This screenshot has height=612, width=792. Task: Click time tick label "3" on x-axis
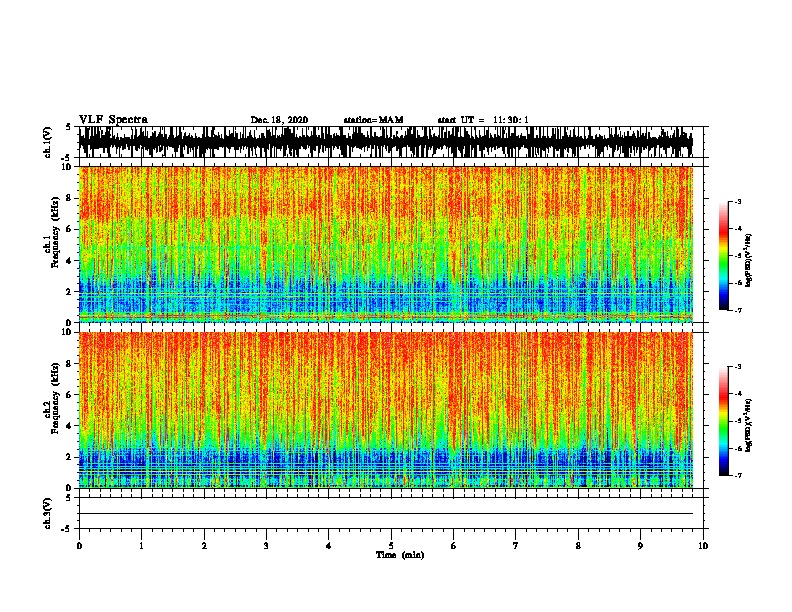(266, 546)
